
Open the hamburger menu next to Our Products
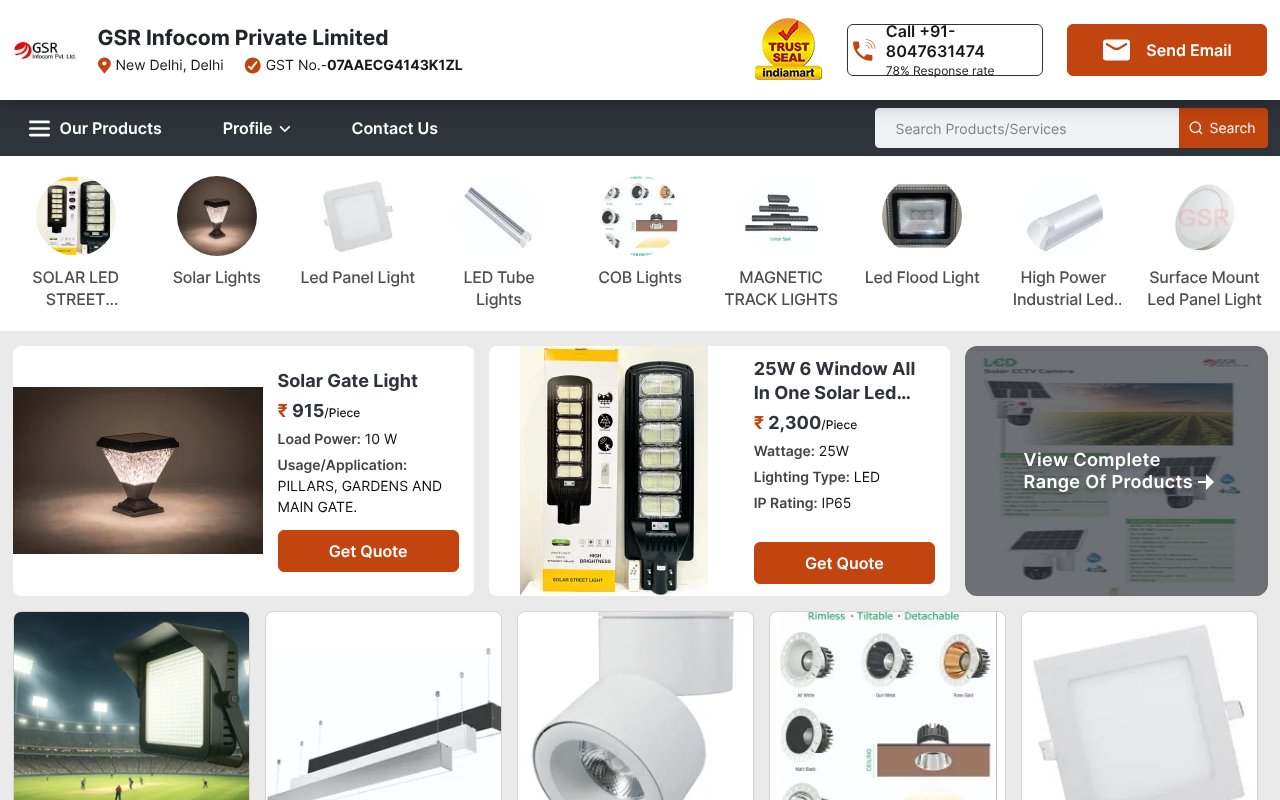click(39, 128)
